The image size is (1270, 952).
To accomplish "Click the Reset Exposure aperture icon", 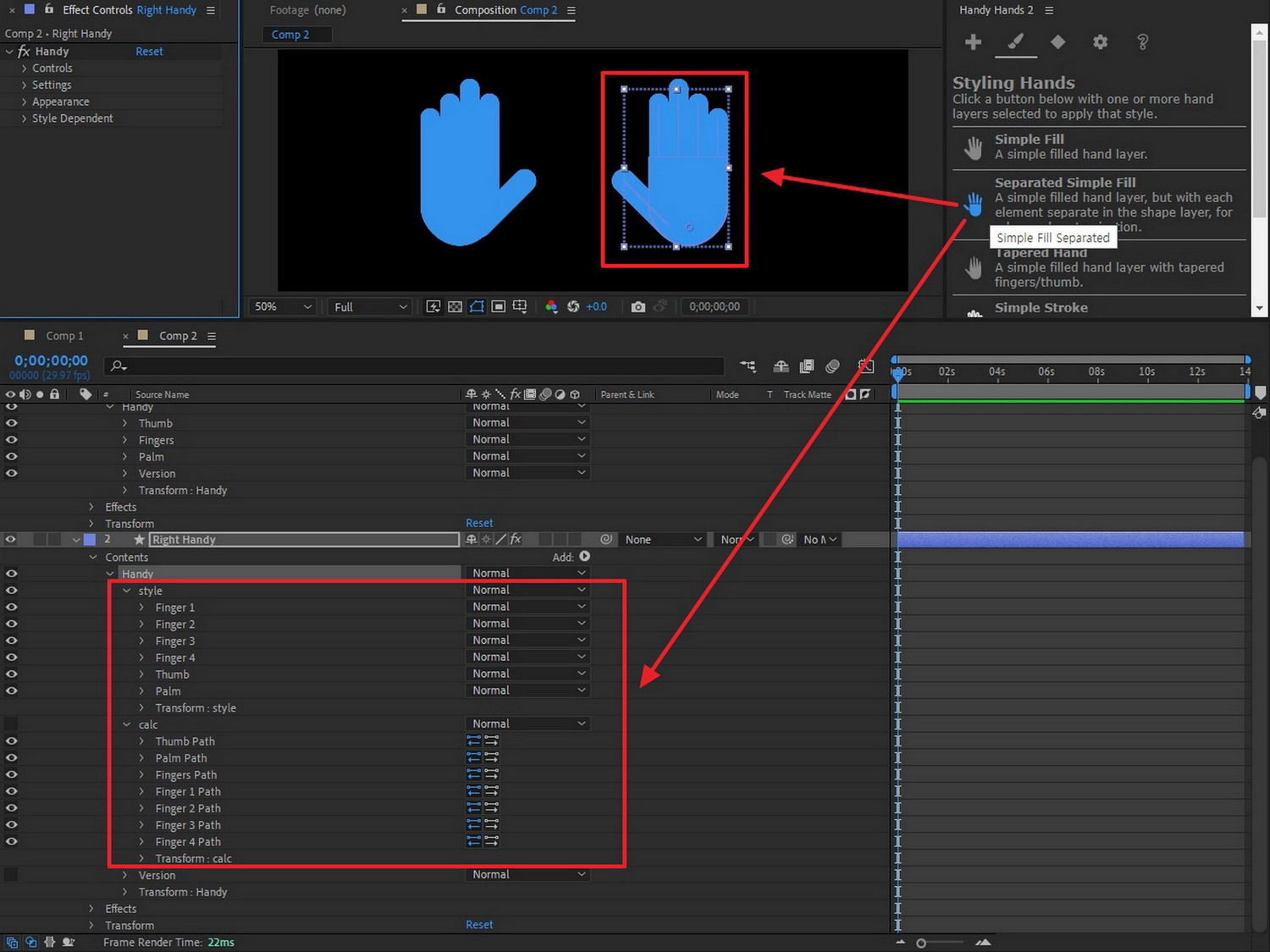I will click(573, 306).
